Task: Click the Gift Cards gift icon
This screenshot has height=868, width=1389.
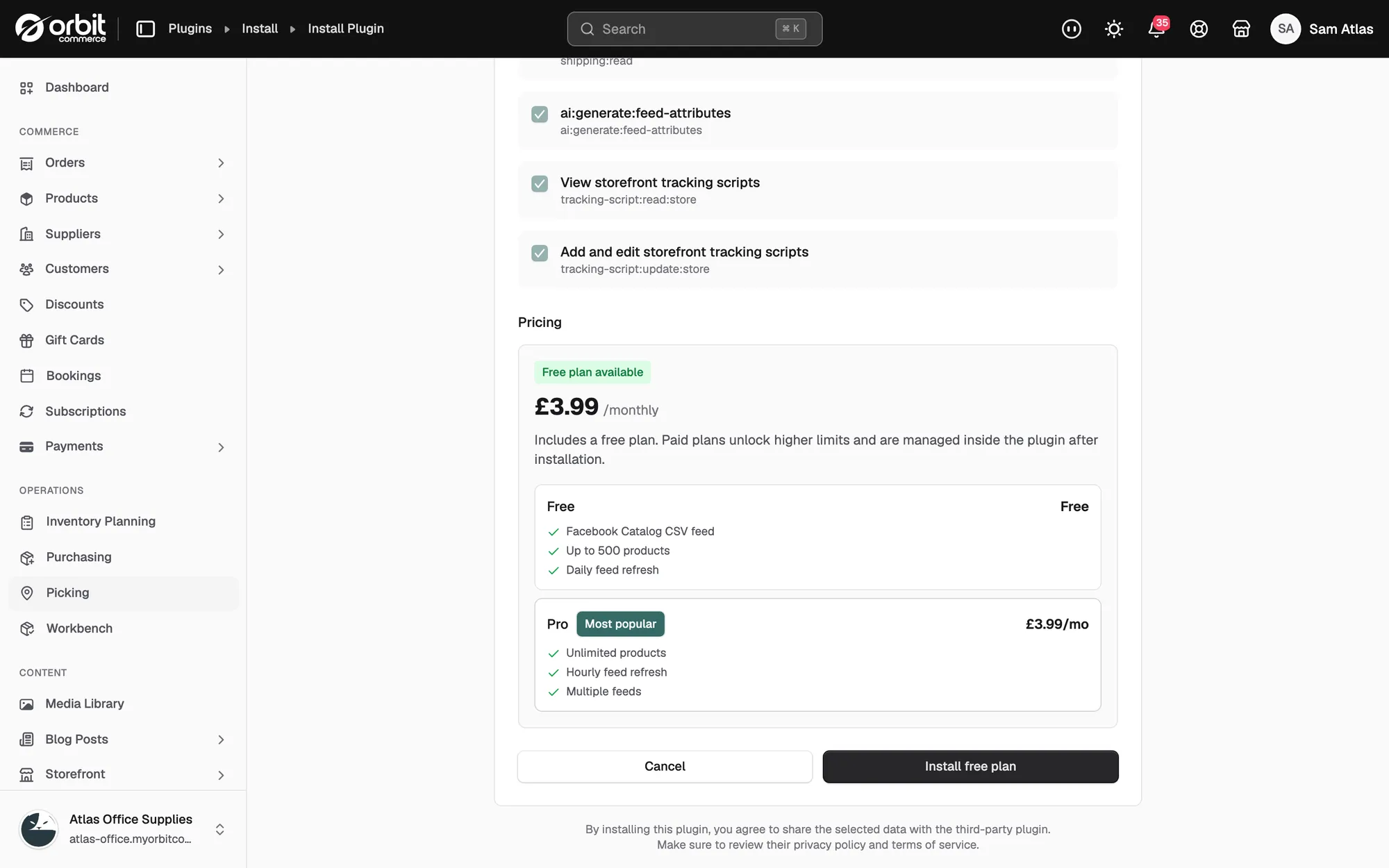Action: point(26,340)
